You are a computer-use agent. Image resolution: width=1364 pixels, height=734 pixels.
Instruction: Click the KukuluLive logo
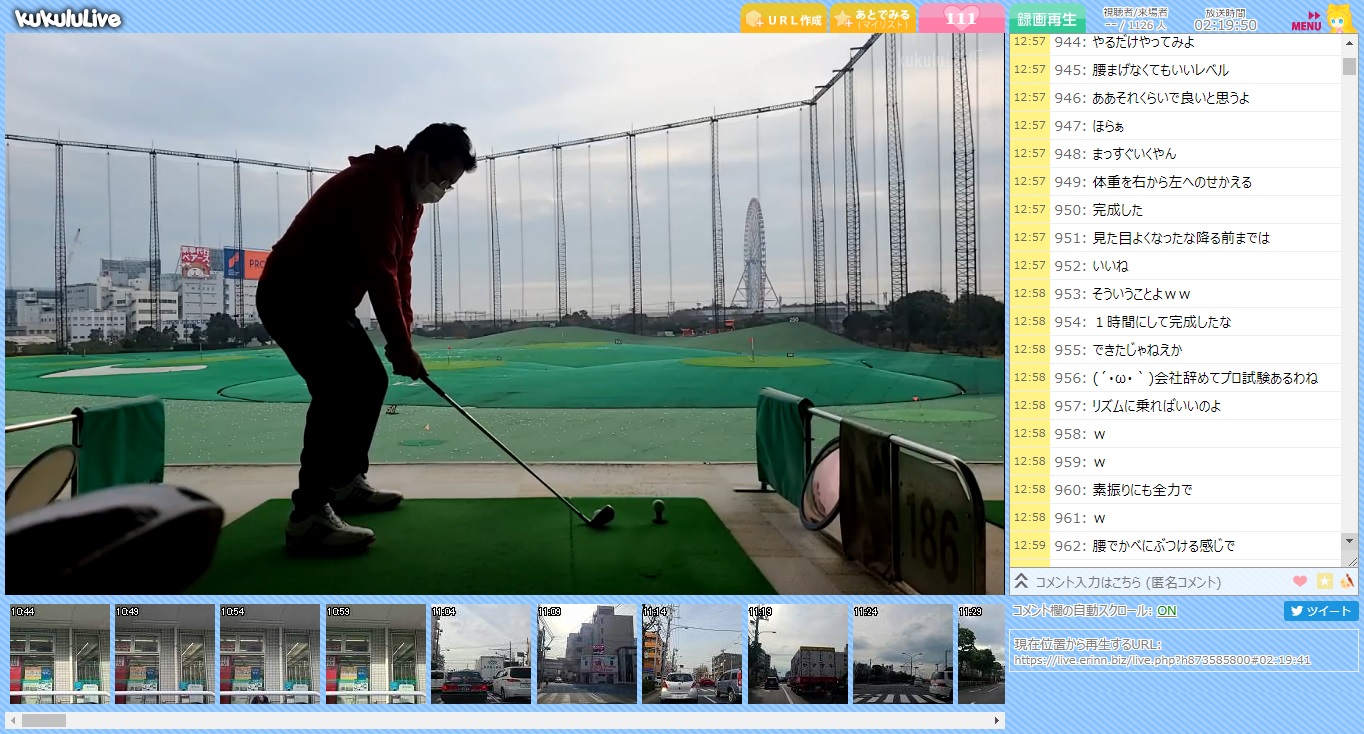coord(68,19)
